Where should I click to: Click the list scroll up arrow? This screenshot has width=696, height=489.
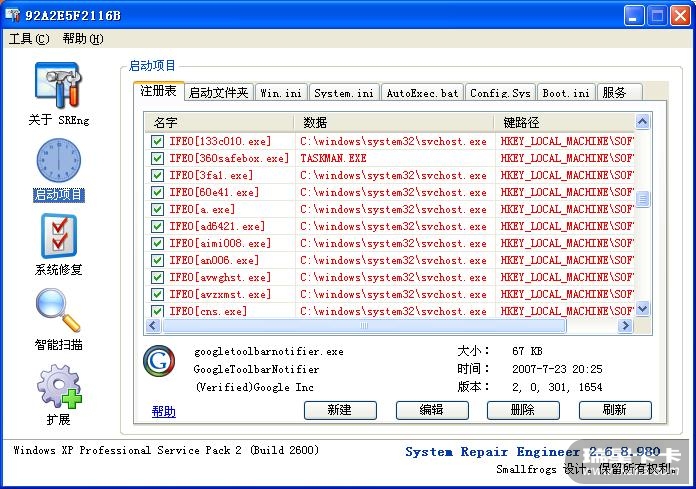[642, 122]
